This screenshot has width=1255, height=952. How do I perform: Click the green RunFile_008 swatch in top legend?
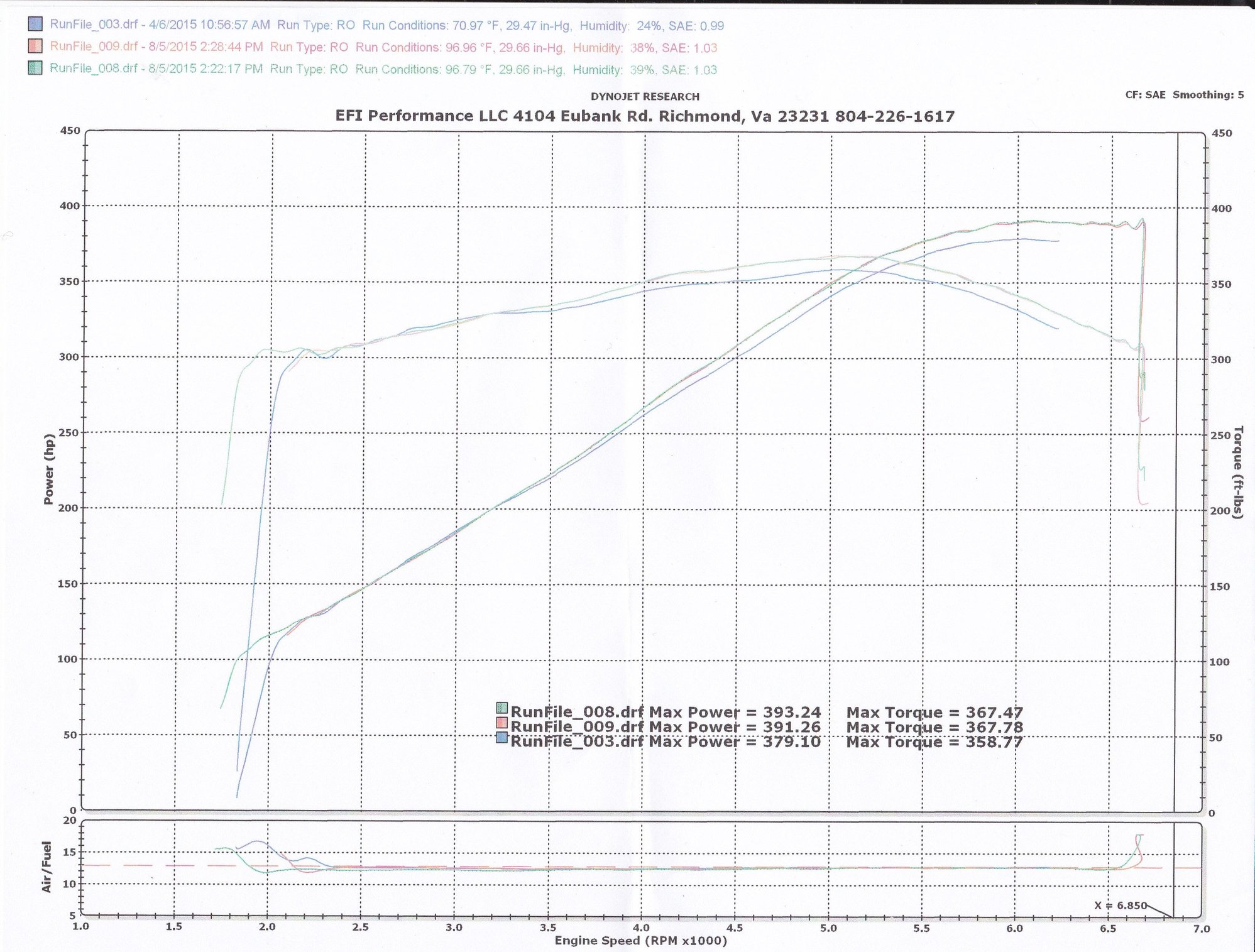coord(35,68)
